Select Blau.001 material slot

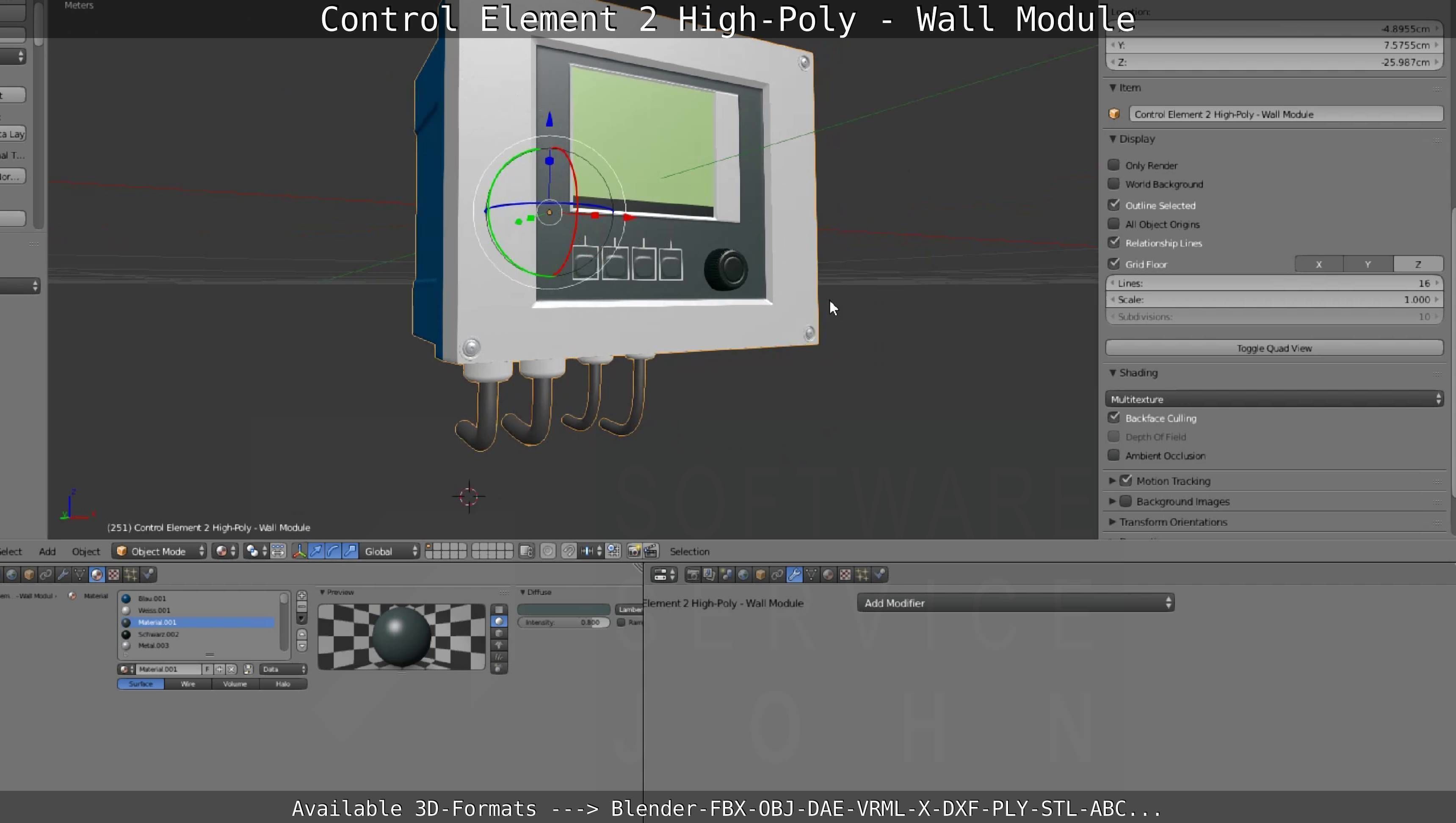pos(198,598)
